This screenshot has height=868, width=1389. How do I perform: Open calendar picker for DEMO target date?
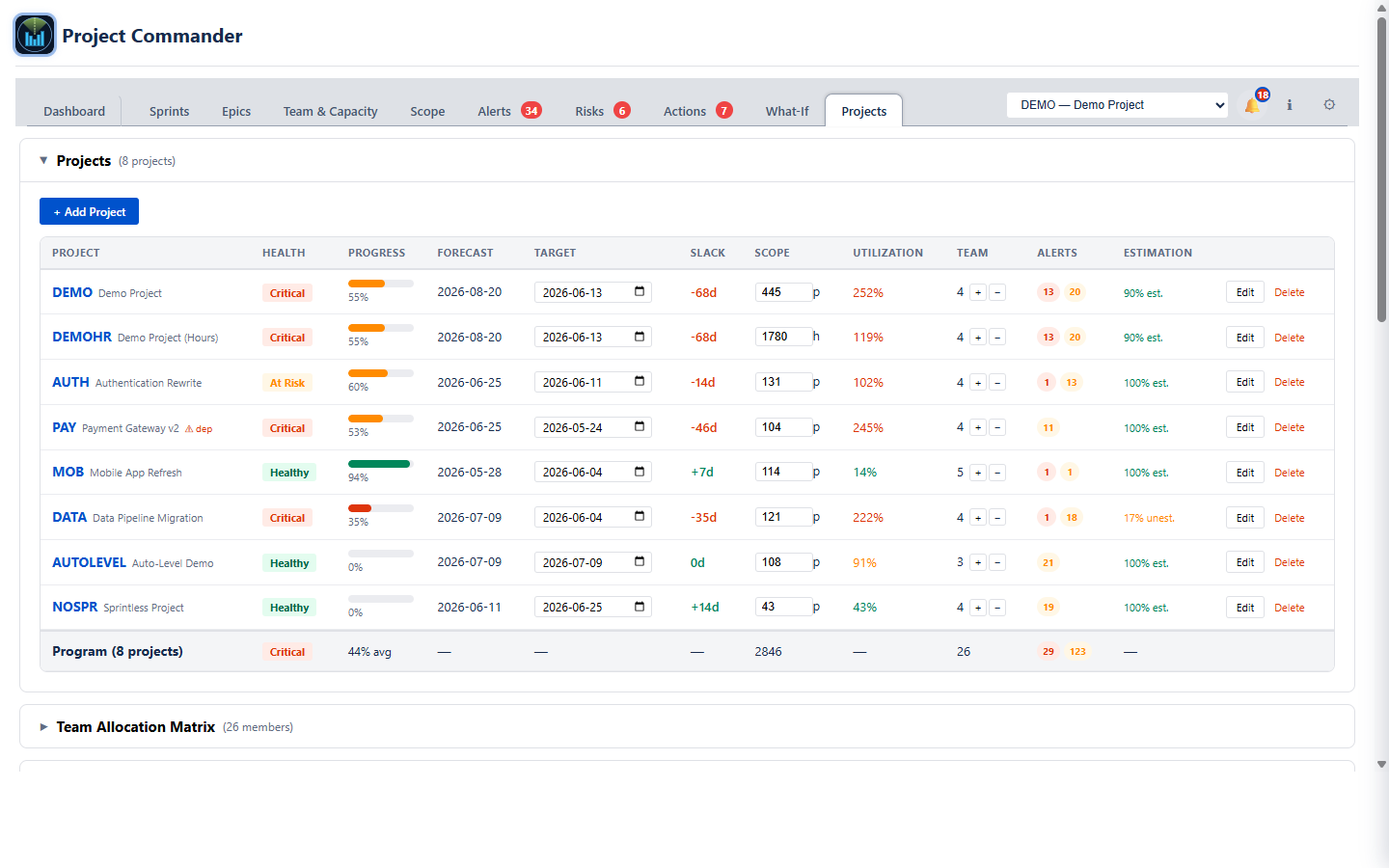pos(640,292)
